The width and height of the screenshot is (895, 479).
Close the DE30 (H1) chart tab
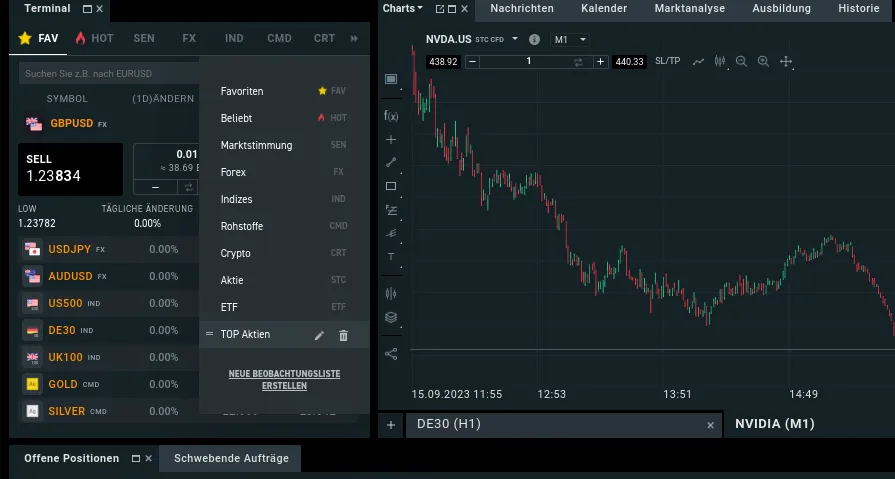pyautogui.click(x=711, y=425)
